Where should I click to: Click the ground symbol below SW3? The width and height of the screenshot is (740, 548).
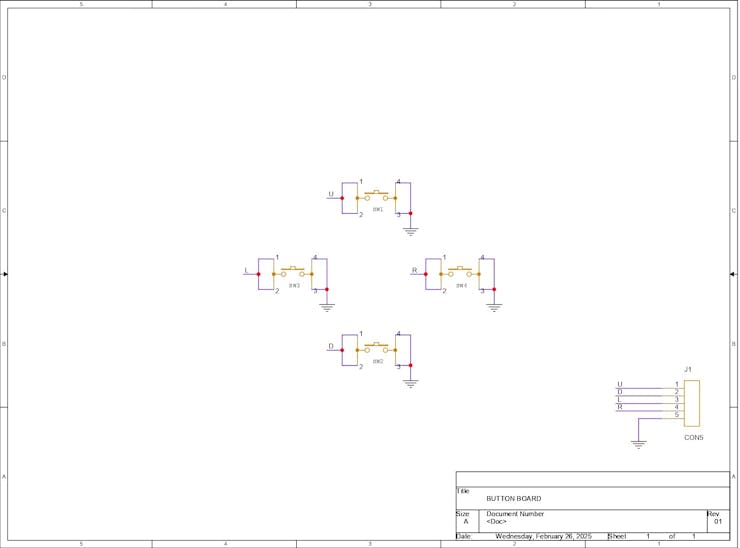327,308
